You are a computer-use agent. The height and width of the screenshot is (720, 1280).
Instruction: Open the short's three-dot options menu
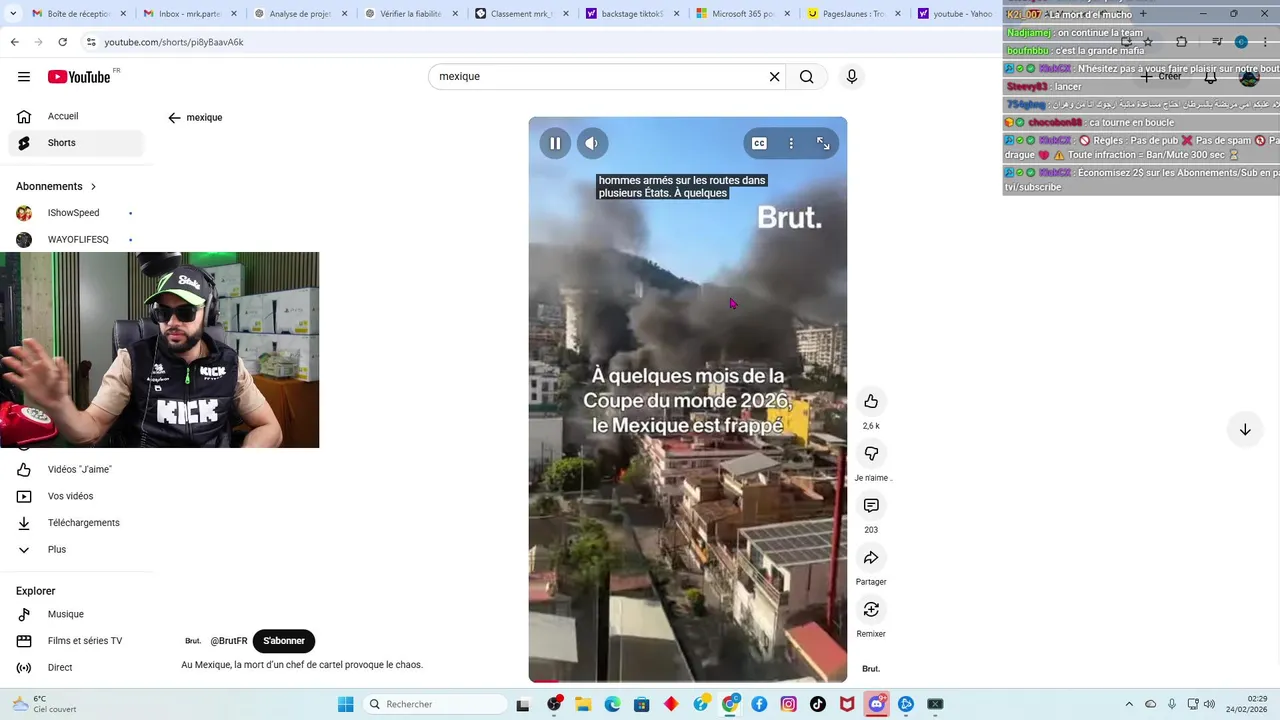point(791,143)
